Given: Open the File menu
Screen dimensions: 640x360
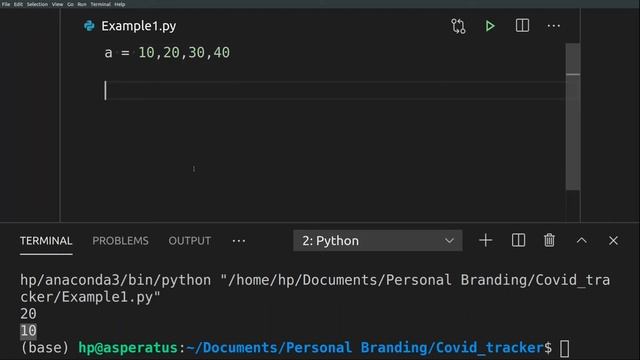Looking at the screenshot, I should (6, 4).
